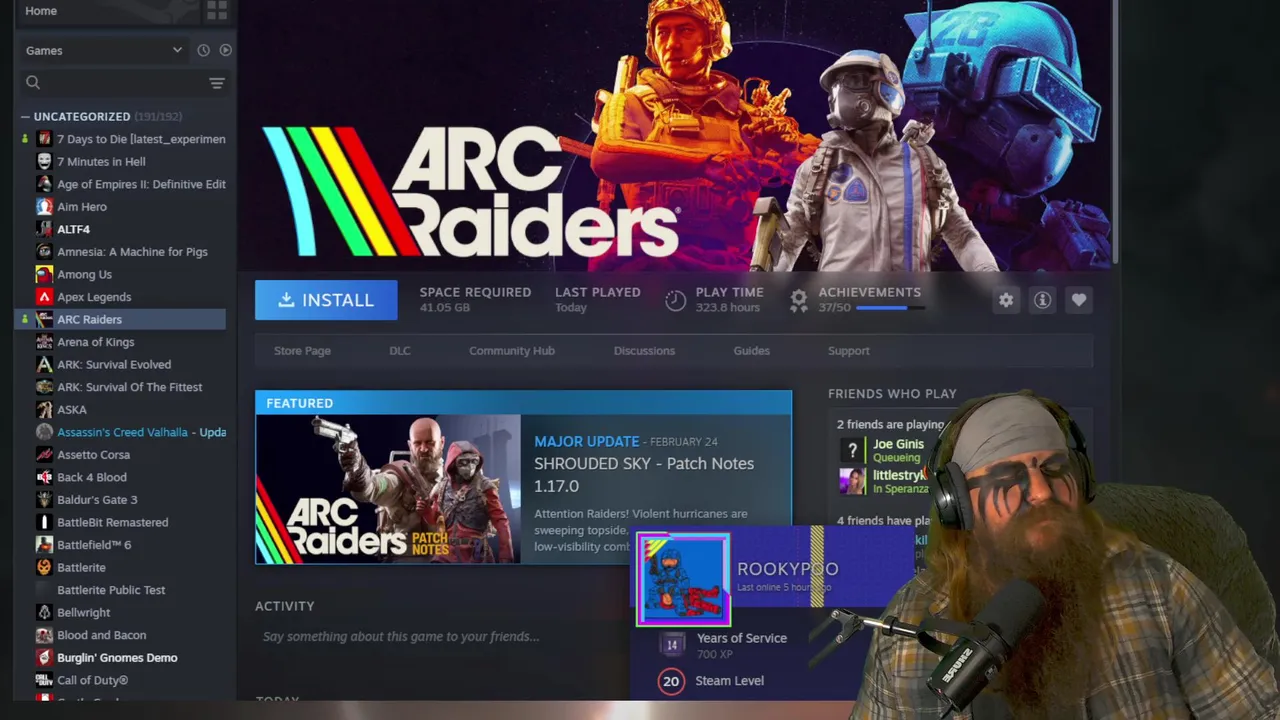Toggle ready-to-play filter icon

click(225, 50)
